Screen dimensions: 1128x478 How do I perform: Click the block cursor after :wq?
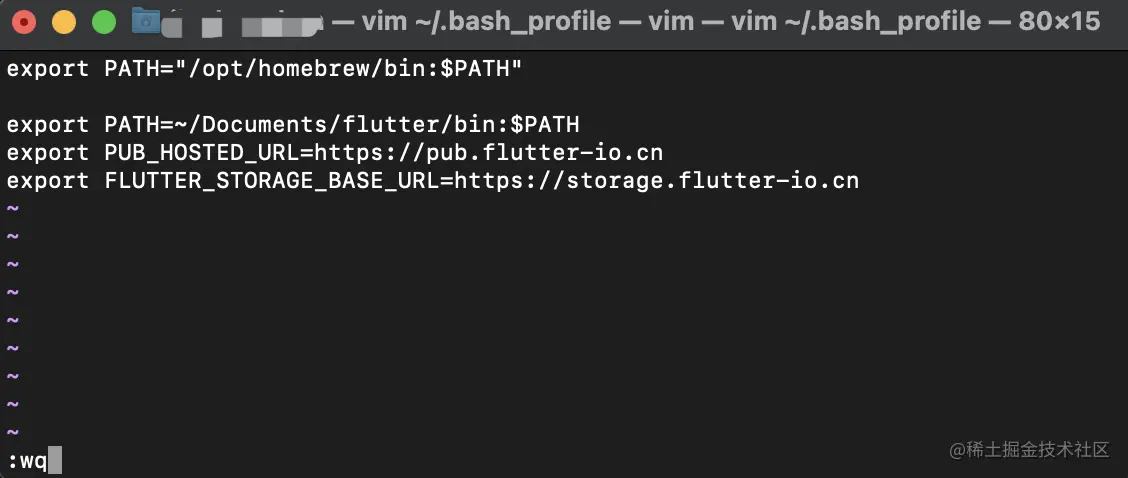[55, 461]
